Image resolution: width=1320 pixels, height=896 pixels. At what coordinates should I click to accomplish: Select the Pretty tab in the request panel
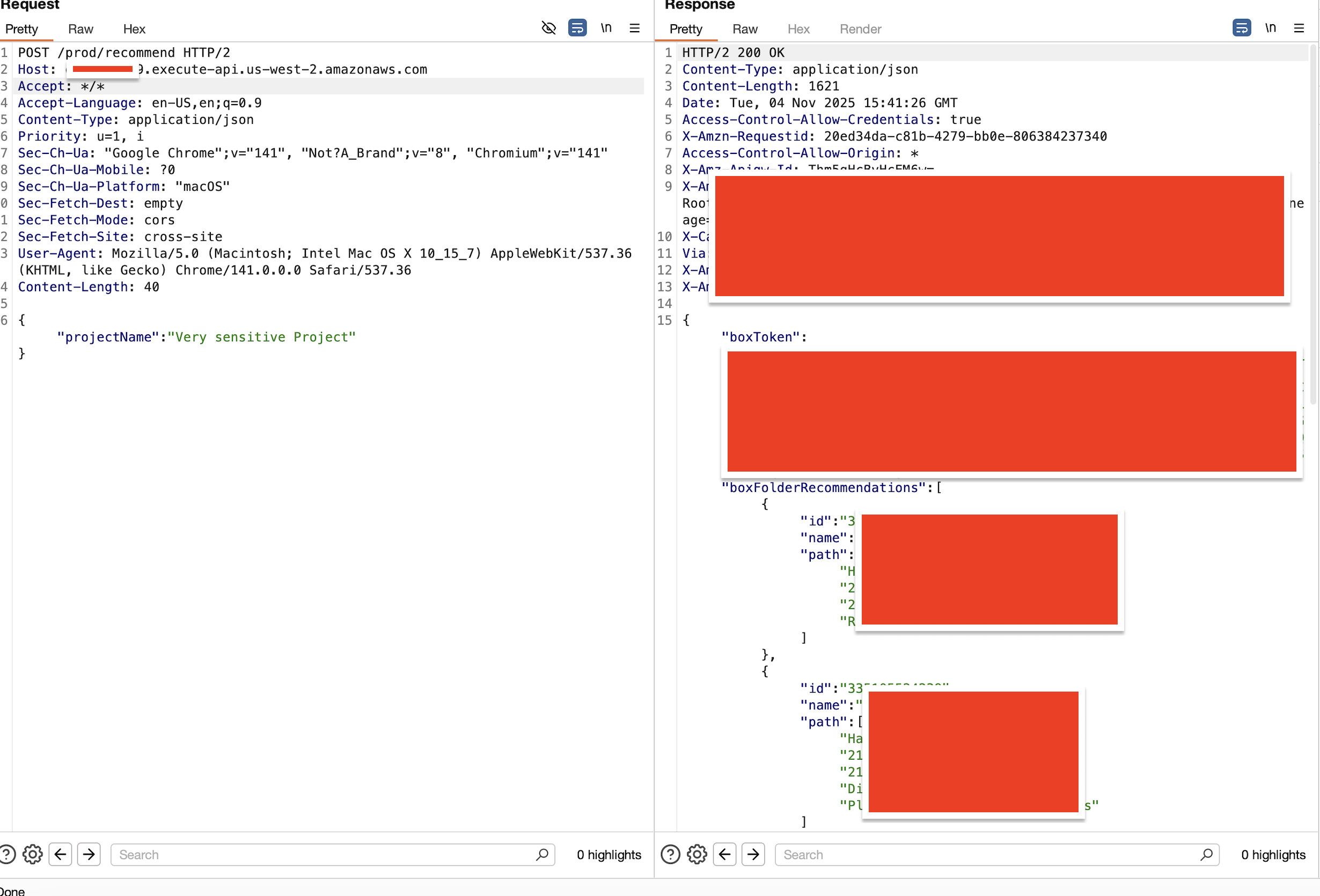[22, 29]
